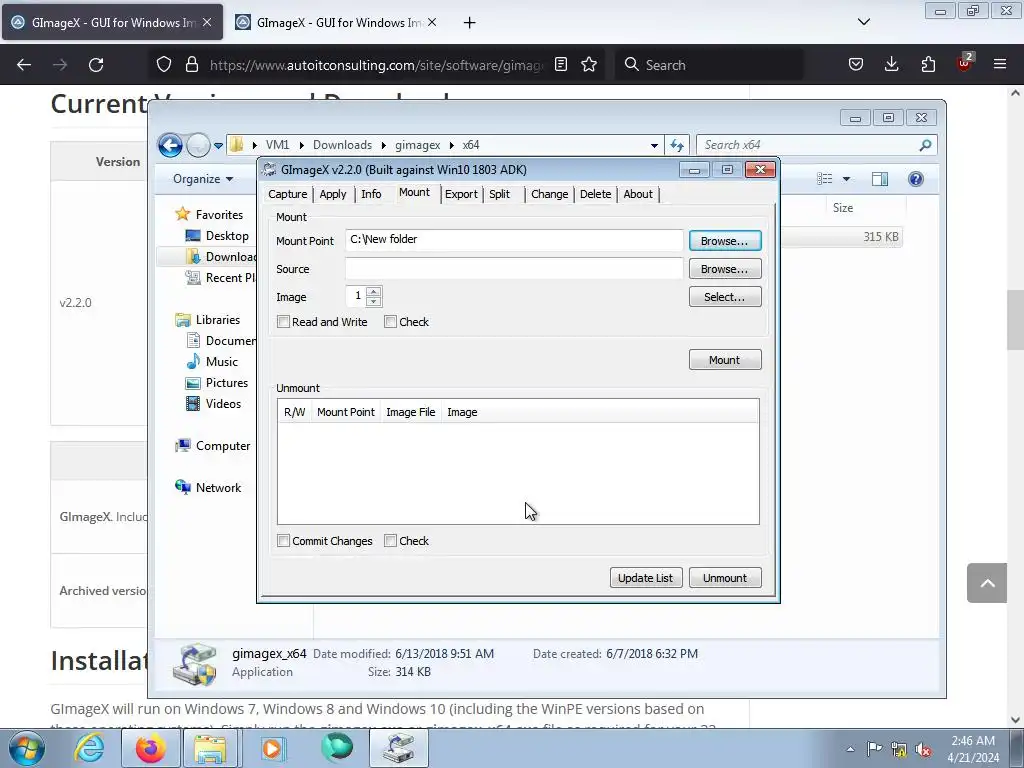List all Firefox tabs chevron
Image resolution: width=1024 pixels, height=768 pixels.
863,22
